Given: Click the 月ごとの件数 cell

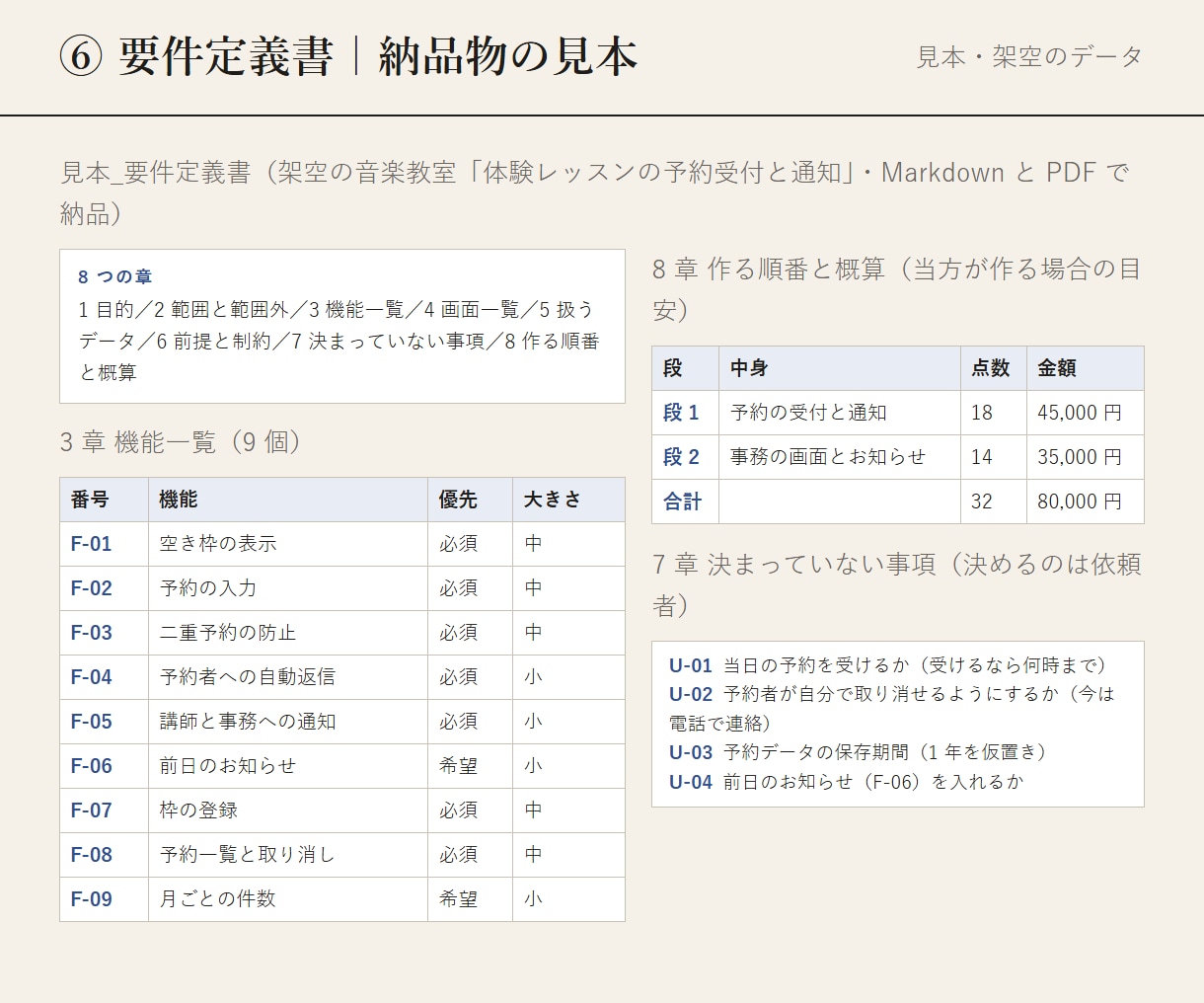Looking at the screenshot, I should [288, 899].
